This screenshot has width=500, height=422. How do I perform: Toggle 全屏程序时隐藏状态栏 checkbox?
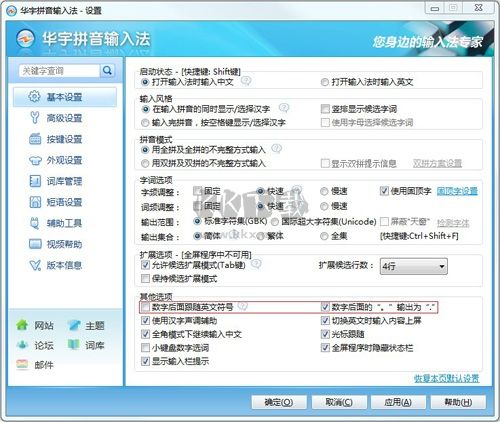click(325, 348)
